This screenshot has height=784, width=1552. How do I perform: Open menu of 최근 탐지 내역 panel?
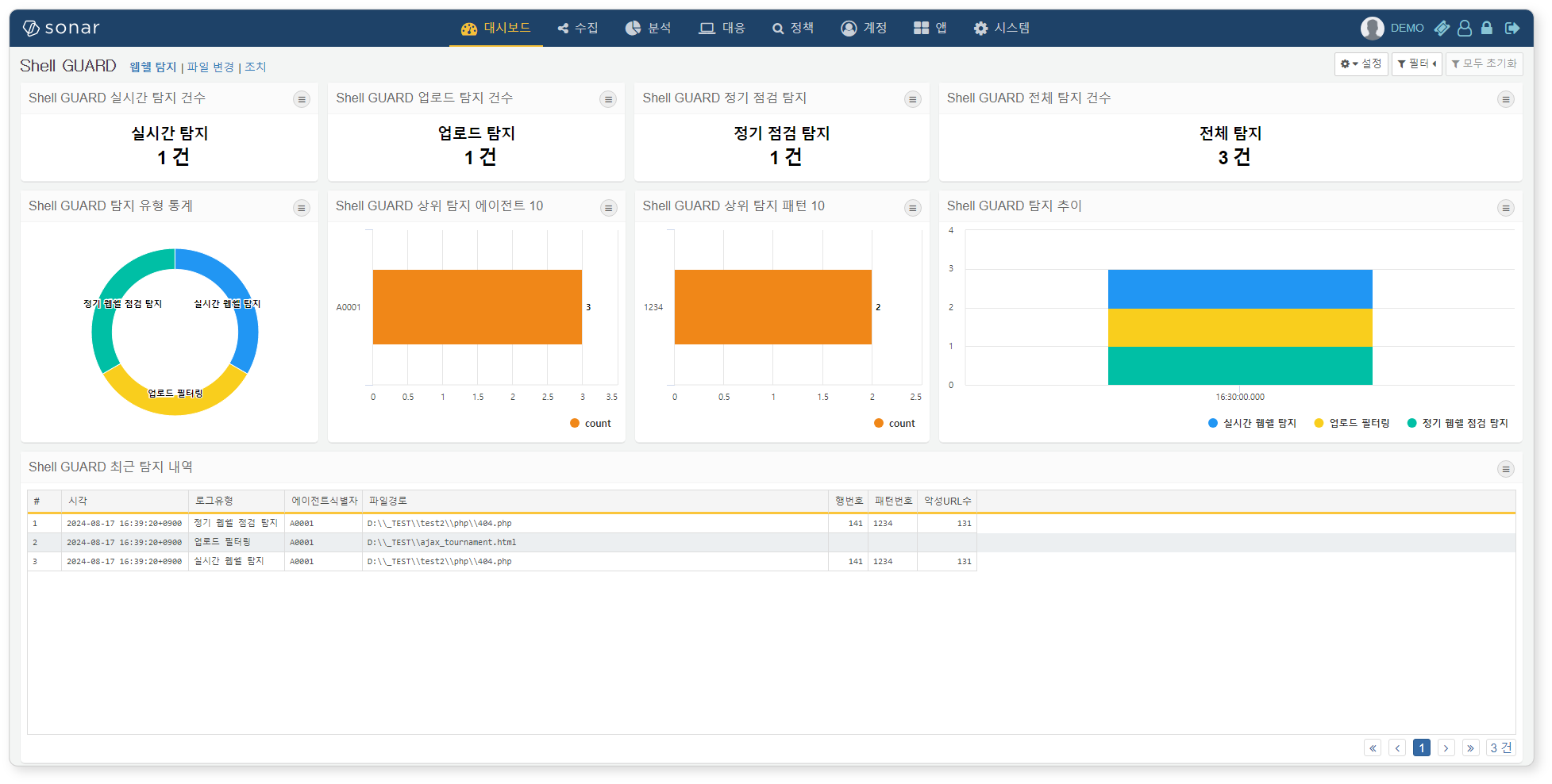pyautogui.click(x=1505, y=469)
